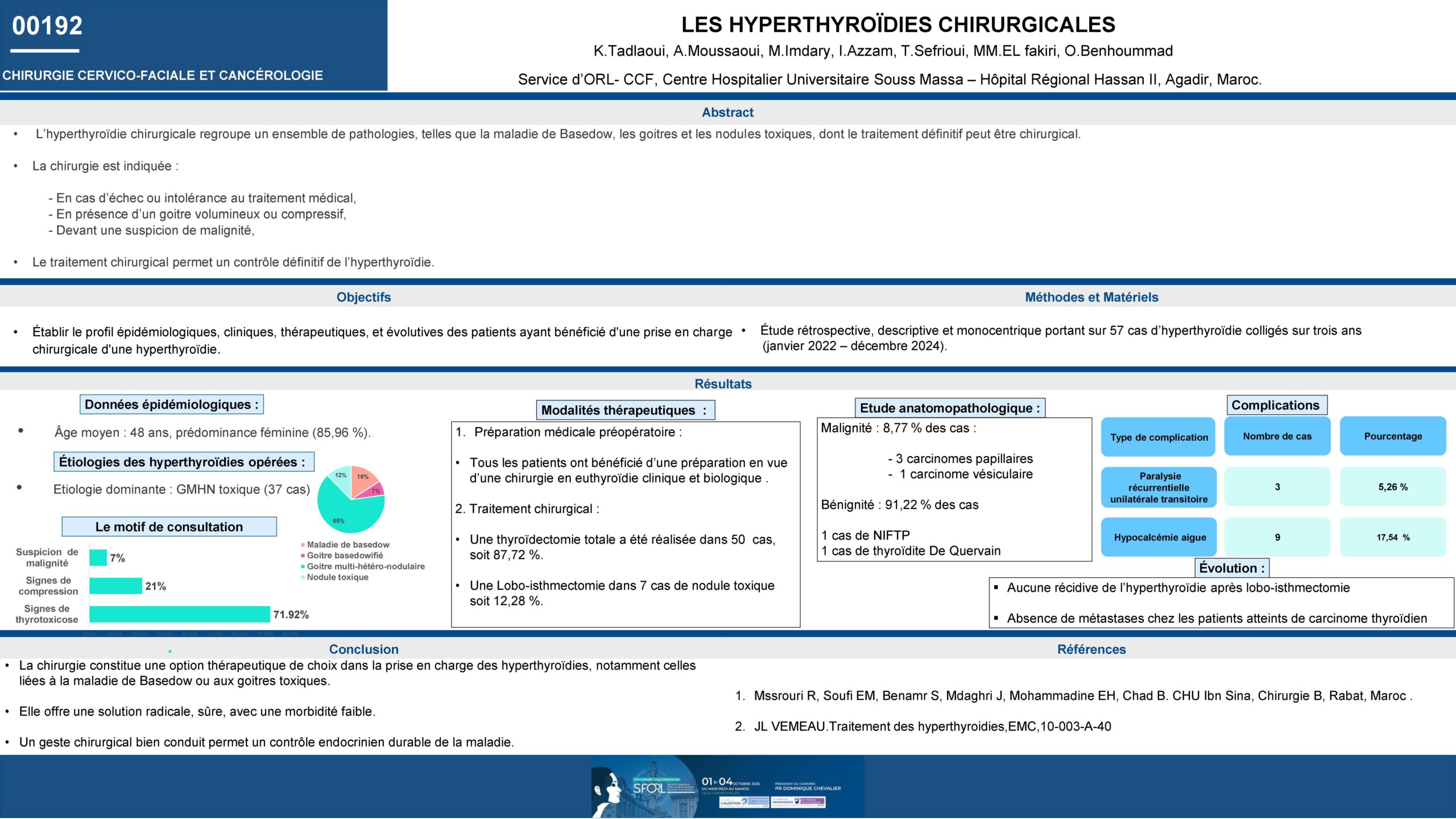Click the SFORL logo in footer banner

pyautogui.click(x=648, y=788)
